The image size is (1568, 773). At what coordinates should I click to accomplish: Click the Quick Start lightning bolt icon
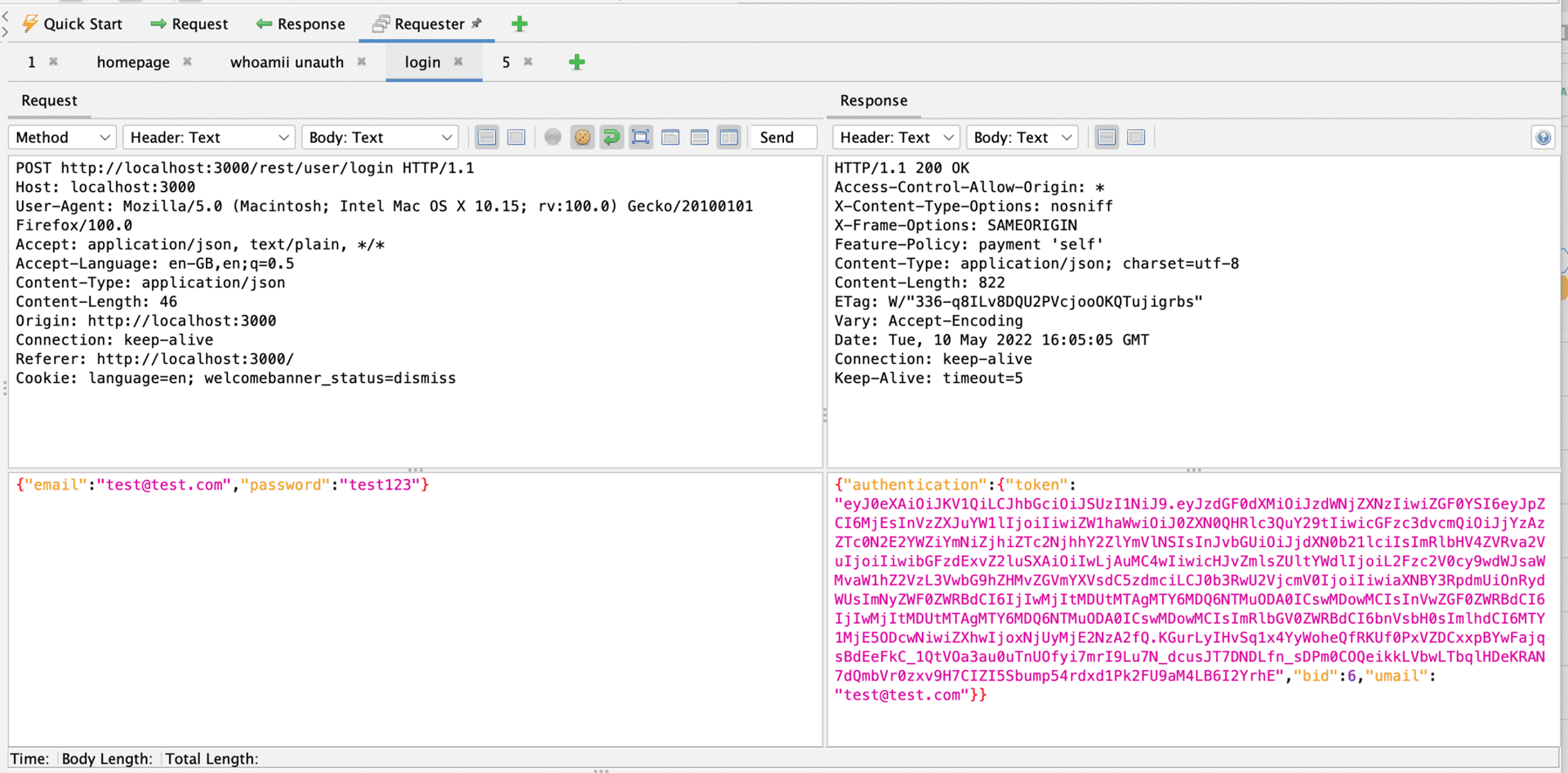30,24
